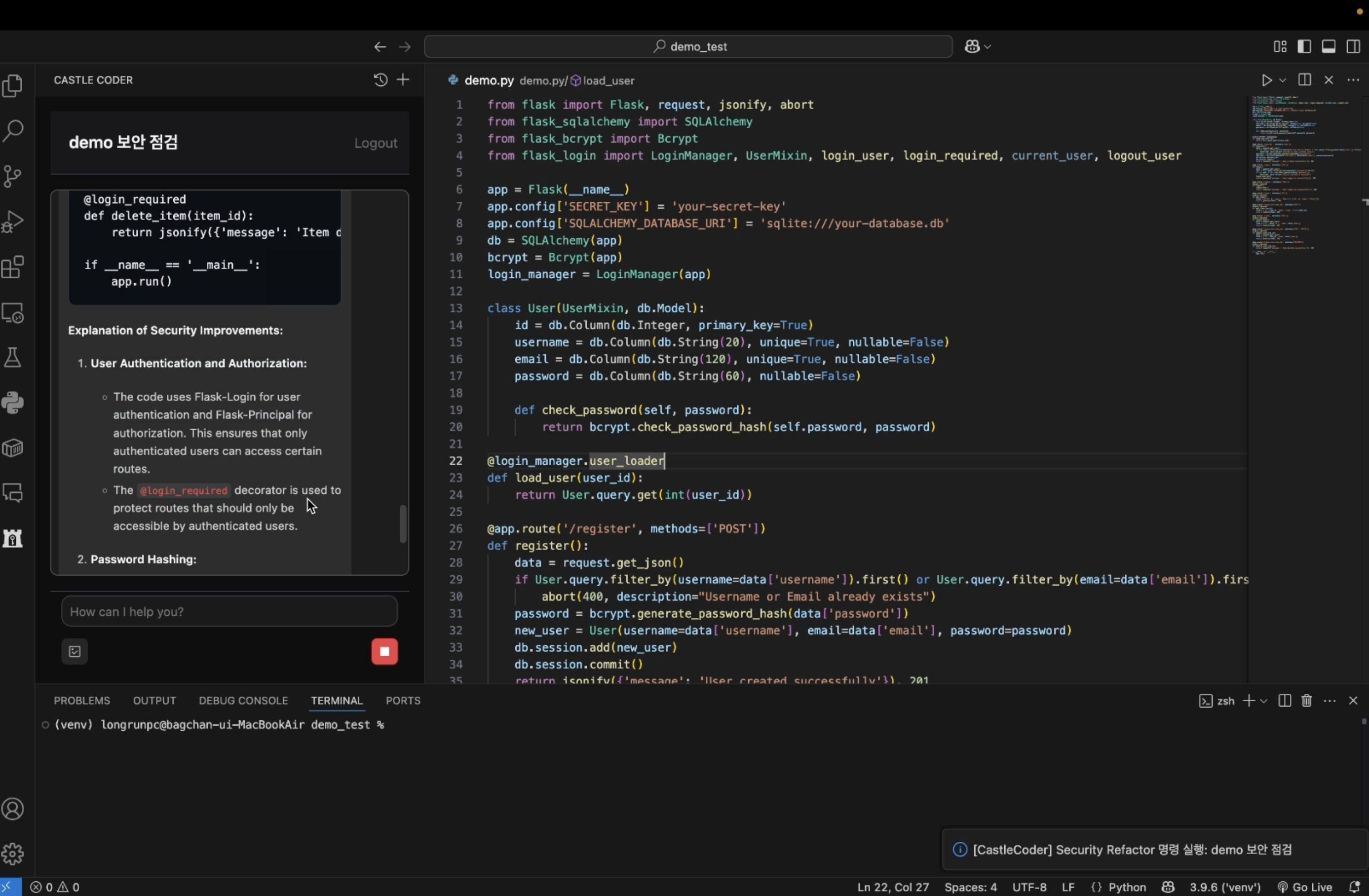
Task: Click the Castle Coder chat scrollbar thumb
Action: click(x=403, y=524)
